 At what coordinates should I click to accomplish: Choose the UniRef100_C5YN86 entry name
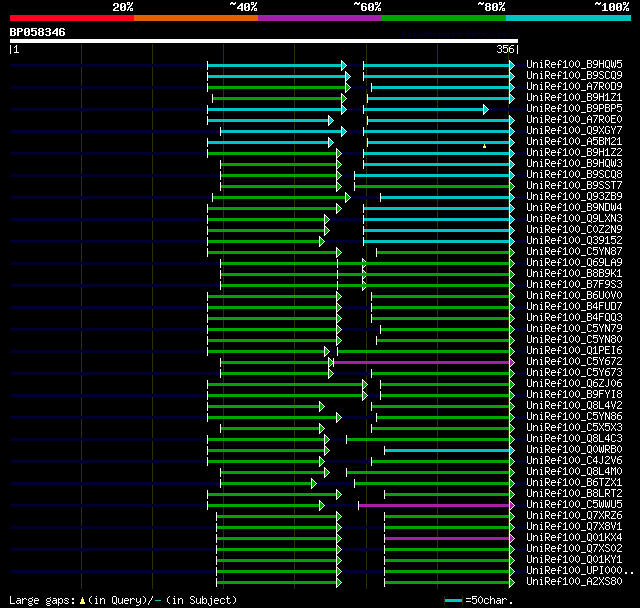click(574, 417)
